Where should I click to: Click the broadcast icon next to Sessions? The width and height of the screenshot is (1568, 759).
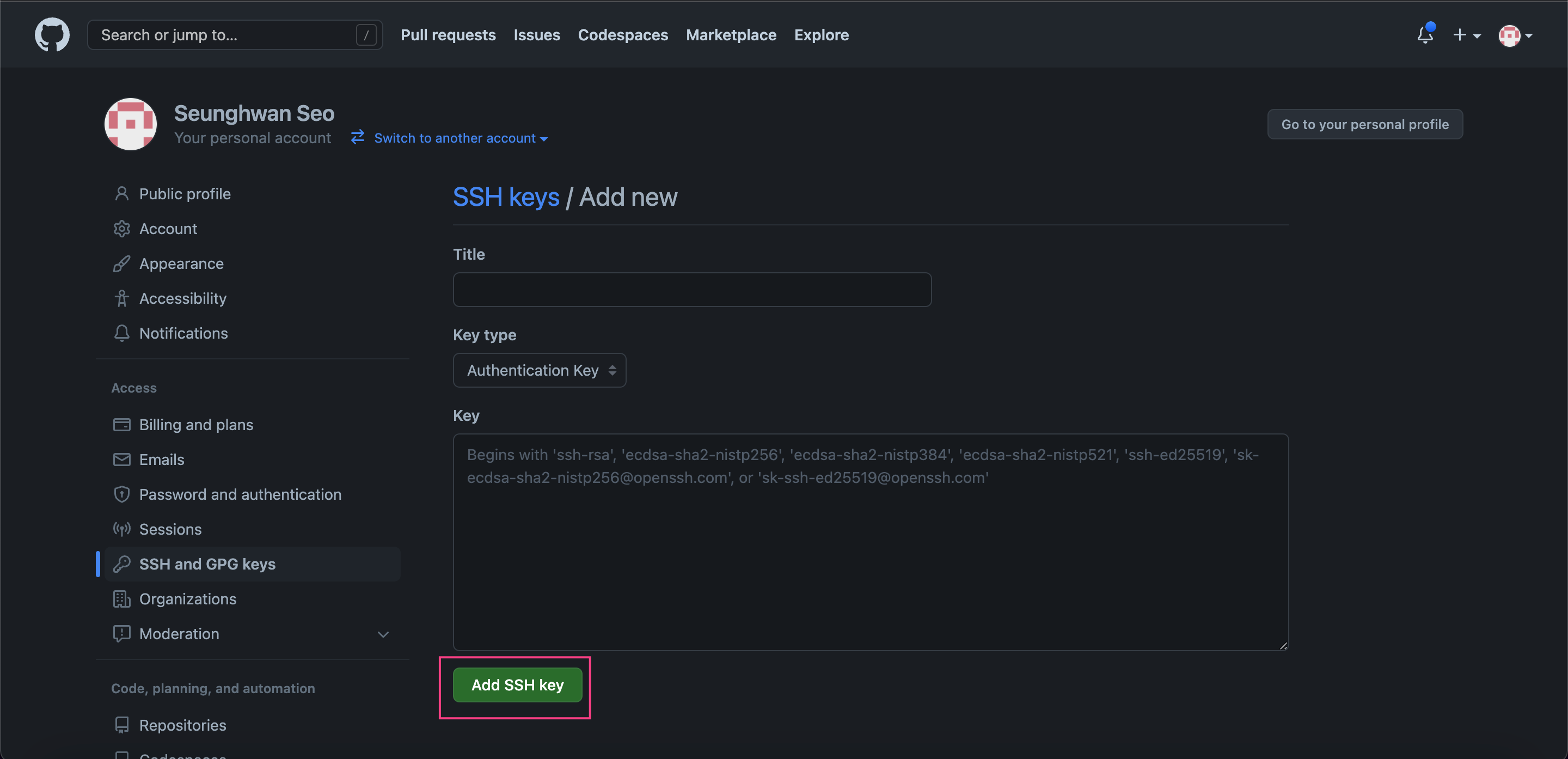click(122, 529)
